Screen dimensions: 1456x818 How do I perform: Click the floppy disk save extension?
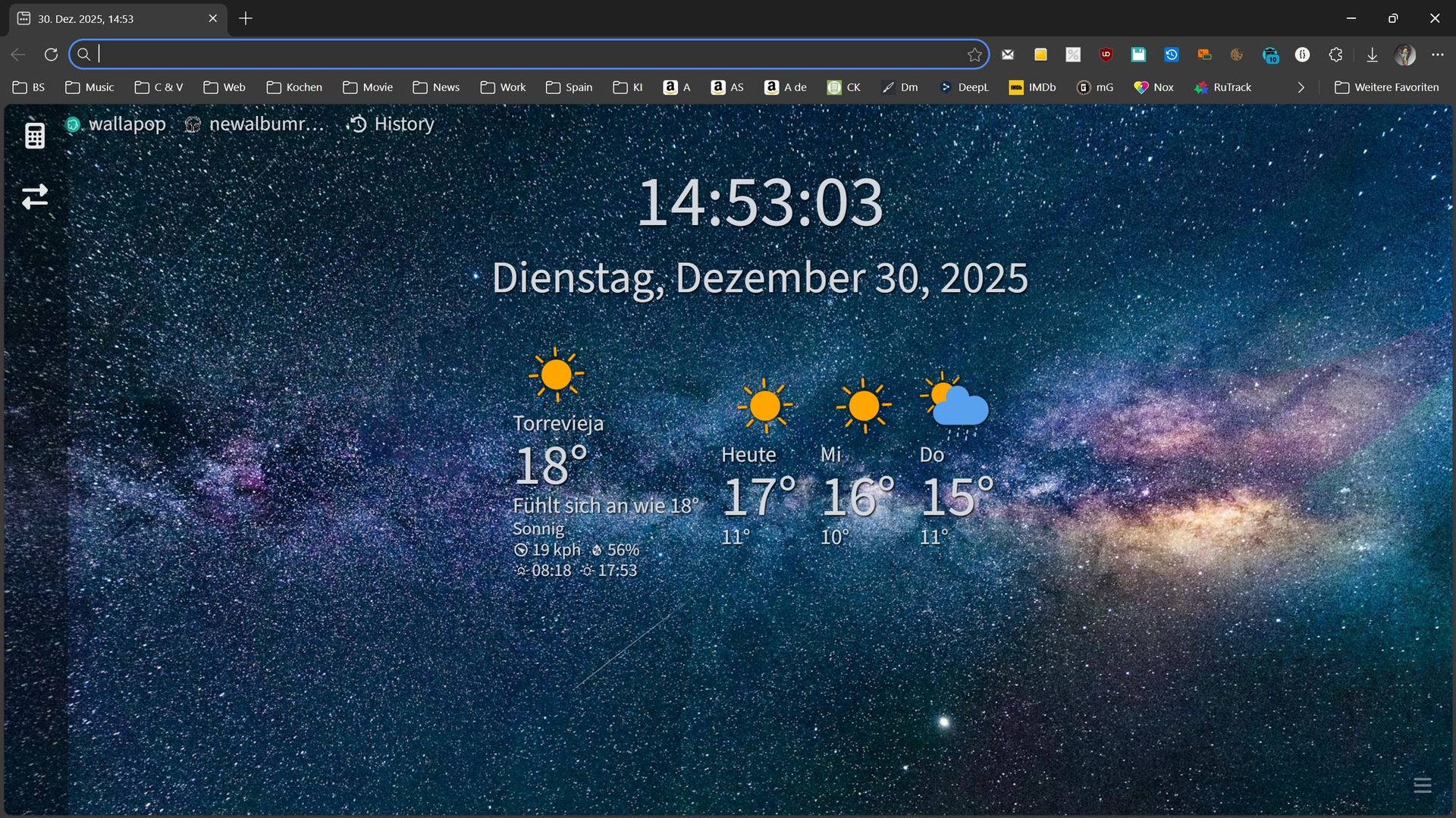(1138, 55)
